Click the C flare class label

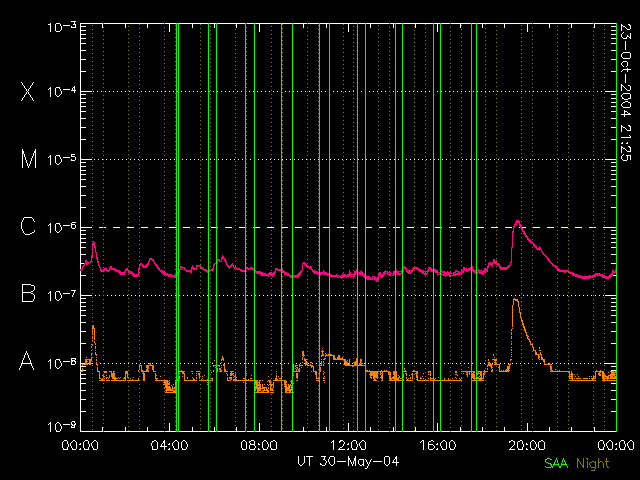28,226
